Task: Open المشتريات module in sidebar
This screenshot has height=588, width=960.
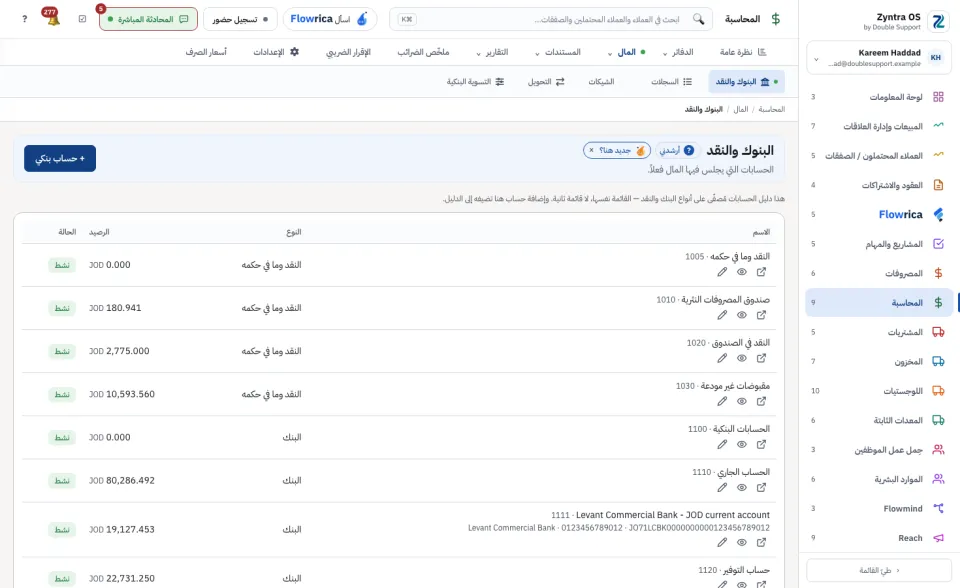Action: tap(879, 332)
